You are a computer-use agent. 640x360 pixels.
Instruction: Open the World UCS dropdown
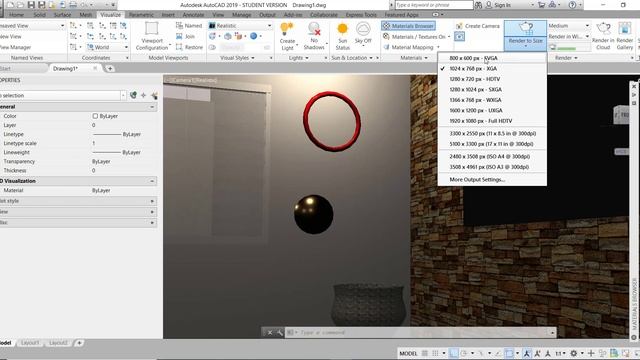point(107,47)
